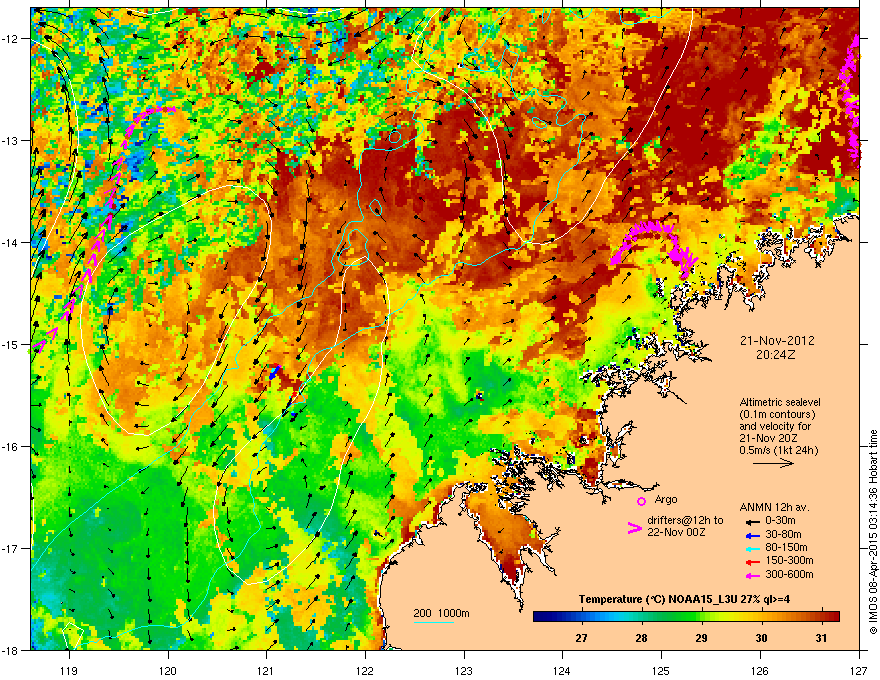
Task: Select the magenta 300-600m arrow legend symbol
Action: [752, 575]
